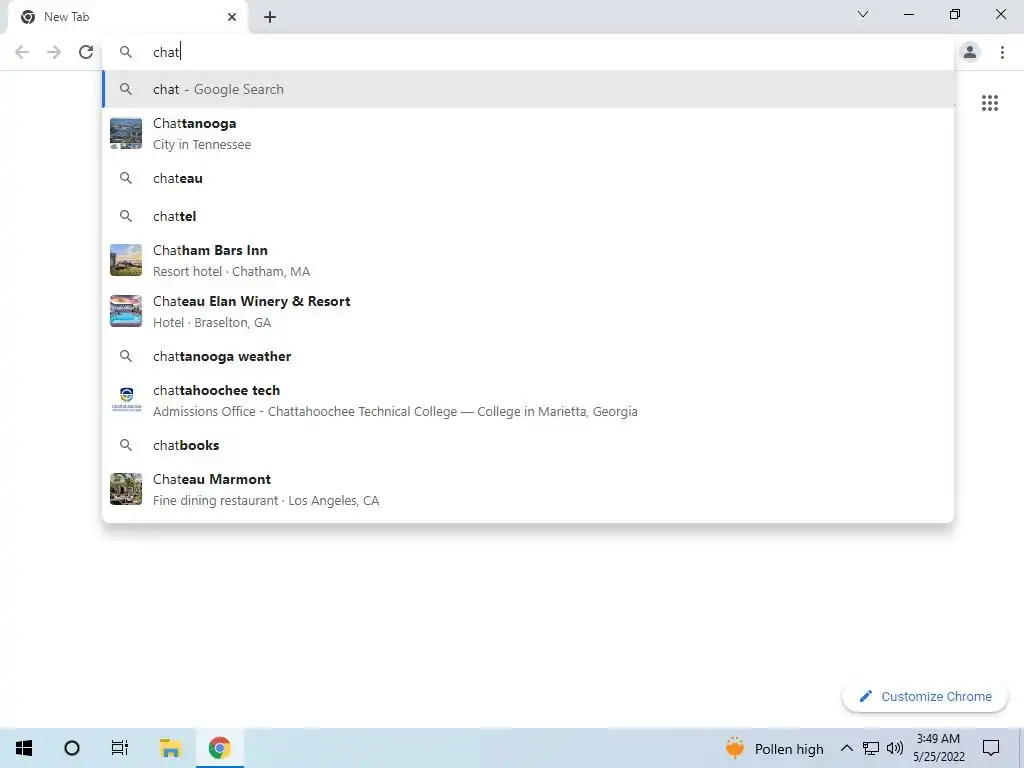Click the address bar containing 'chat'
1024x768 pixels.
pos(528,52)
